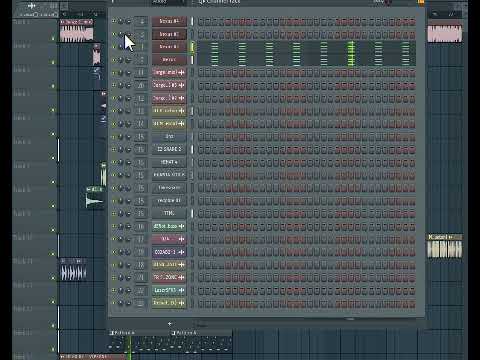Toggle first step of 22 SNARE 2
Image resolution: width=480 pixels, height=360 pixels.
tap(201, 149)
